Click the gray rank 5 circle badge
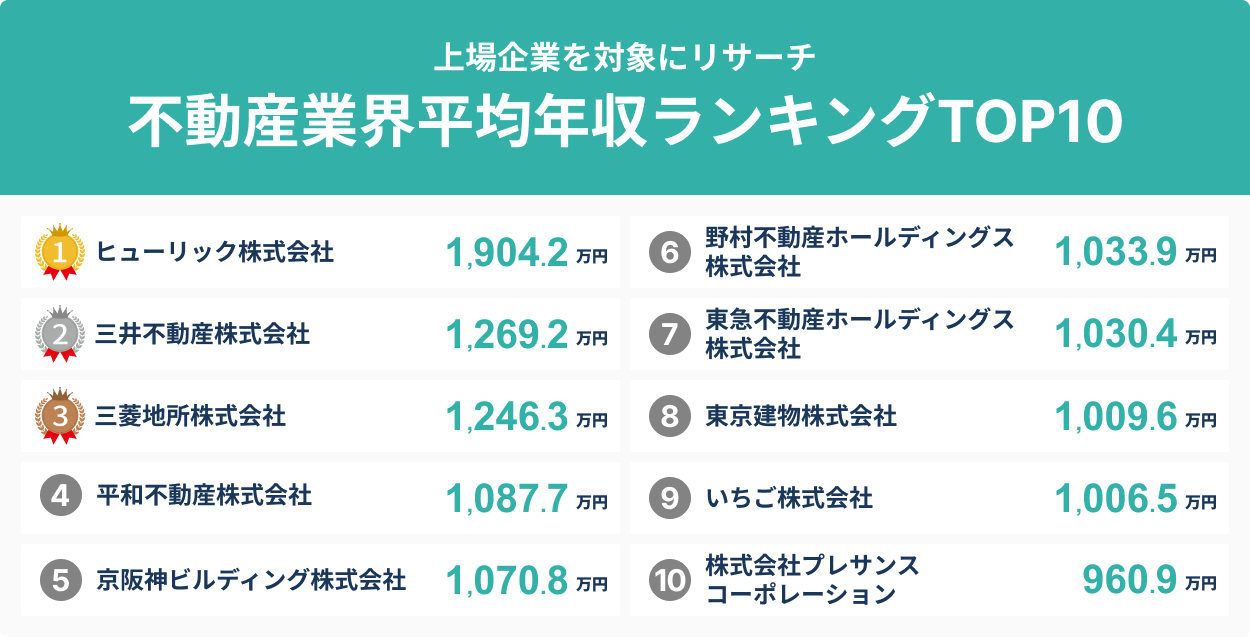Viewport: 1250px width, 637px height. coord(60,580)
